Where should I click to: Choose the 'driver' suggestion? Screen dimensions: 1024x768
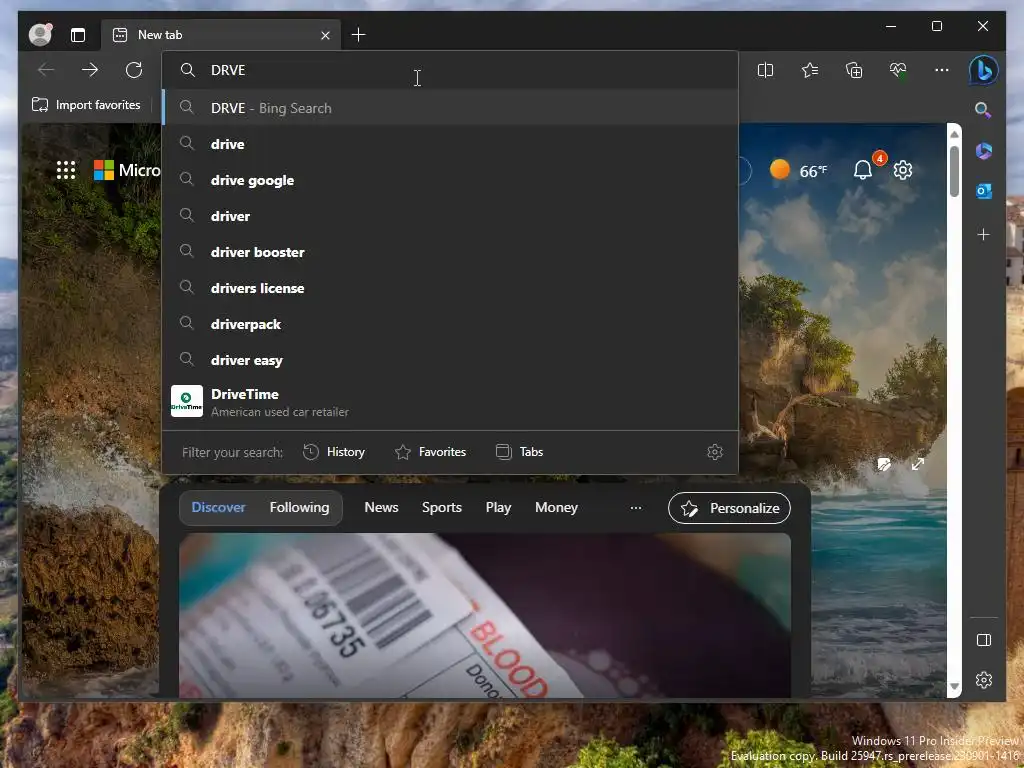pos(451,216)
